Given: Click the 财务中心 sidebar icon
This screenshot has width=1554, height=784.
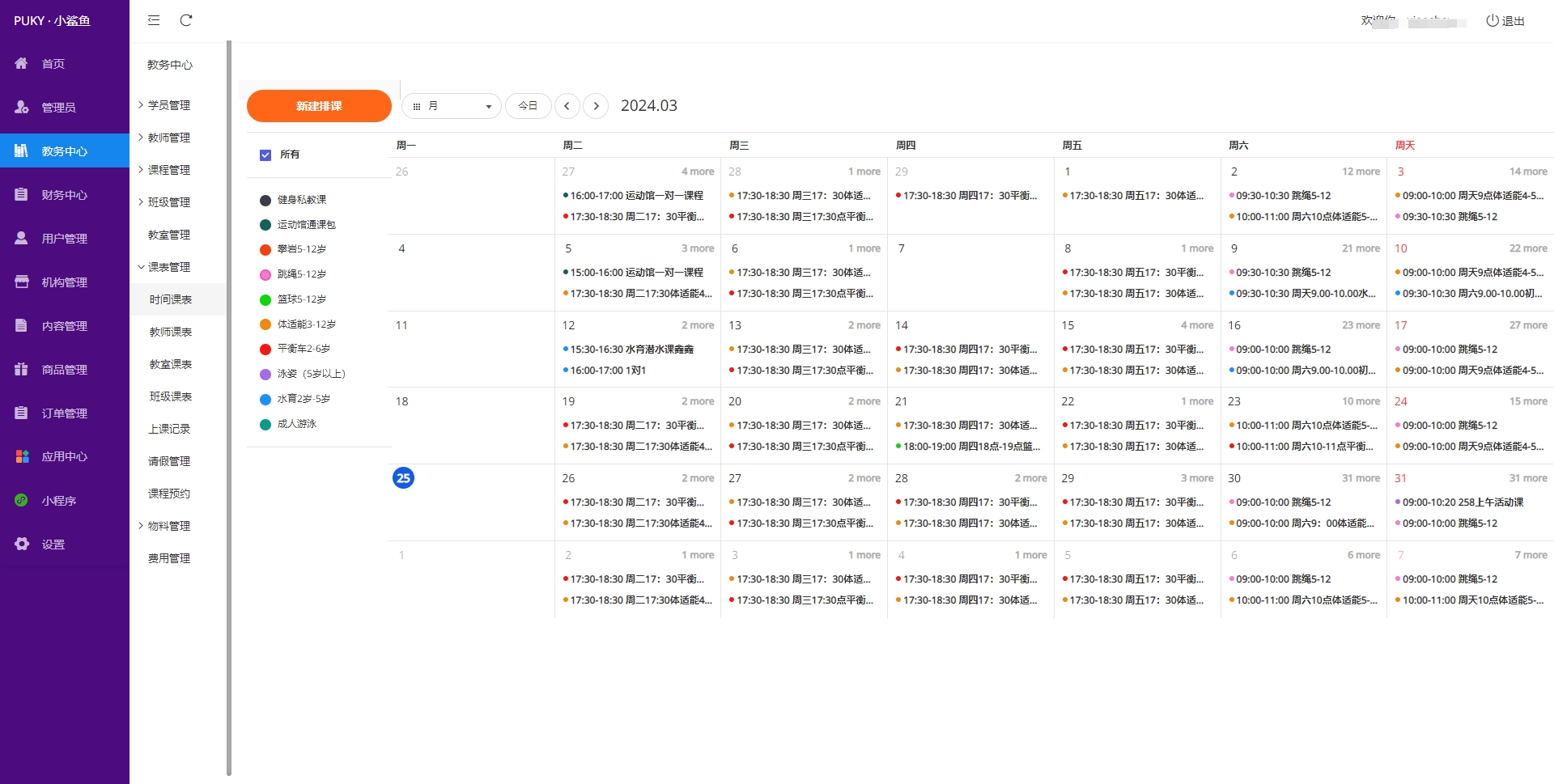Looking at the screenshot, I should pos(22,194).
